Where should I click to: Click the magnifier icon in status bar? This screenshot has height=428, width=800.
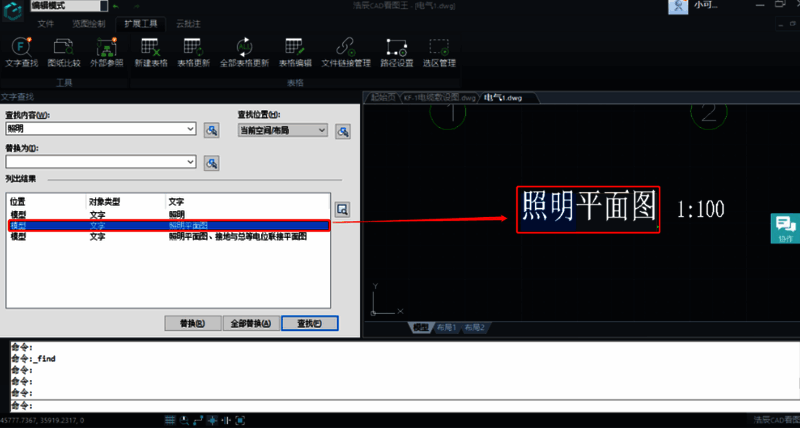pos(185,420)
